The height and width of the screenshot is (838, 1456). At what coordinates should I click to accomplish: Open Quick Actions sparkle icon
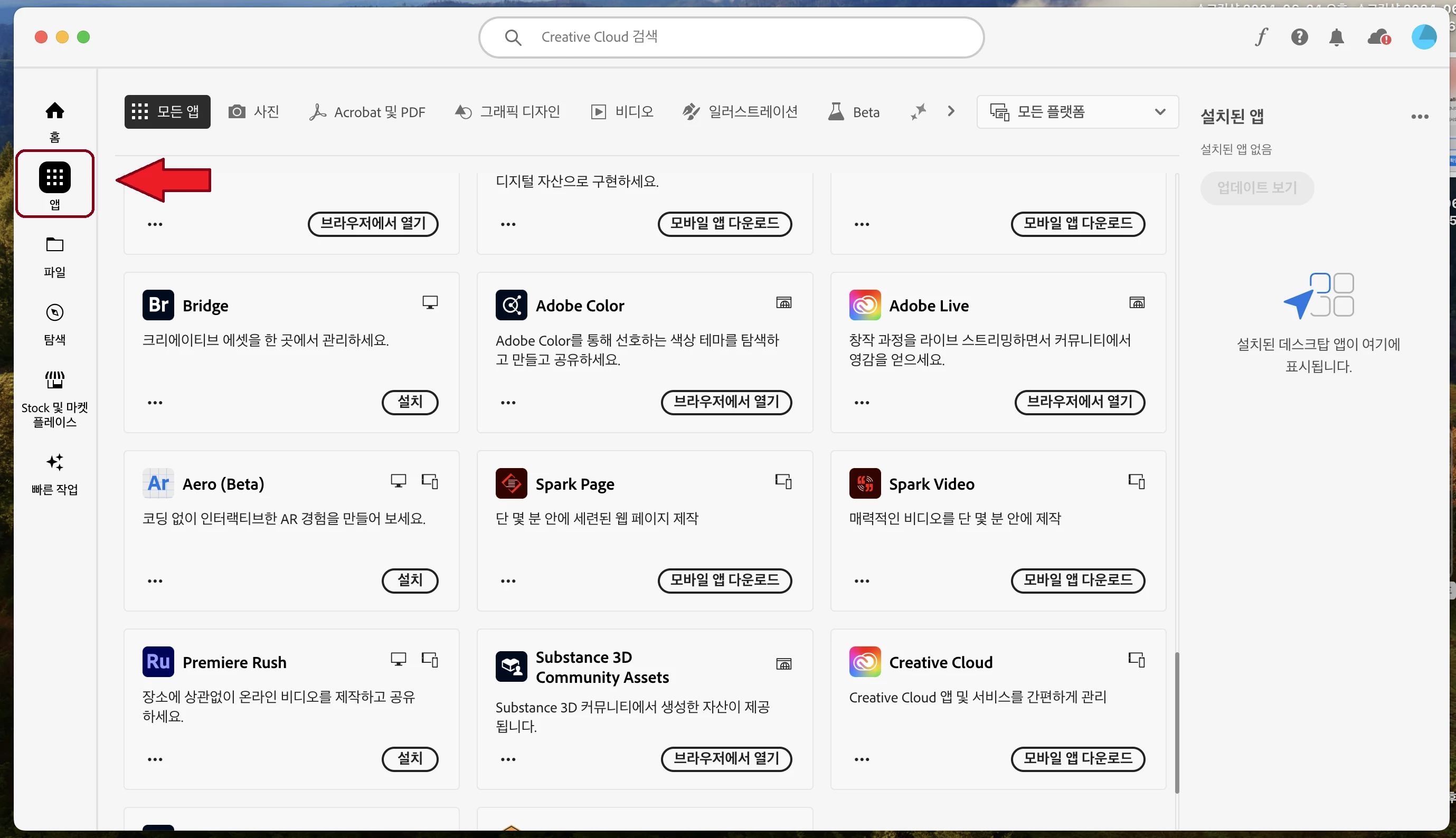[x=55, y=462]
